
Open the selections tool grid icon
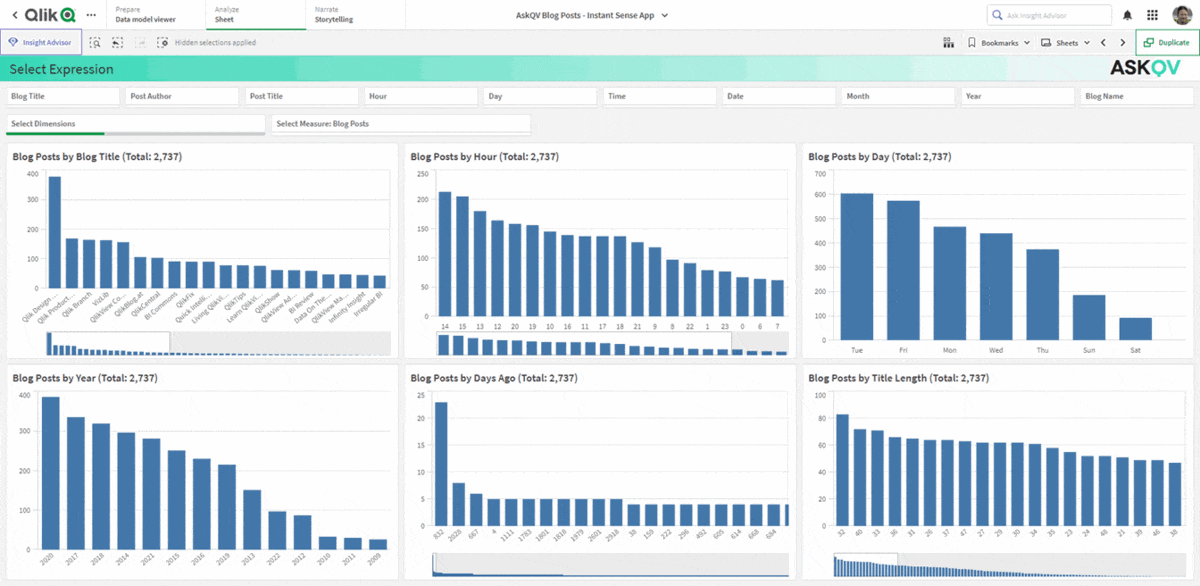[x=948, y=43]
